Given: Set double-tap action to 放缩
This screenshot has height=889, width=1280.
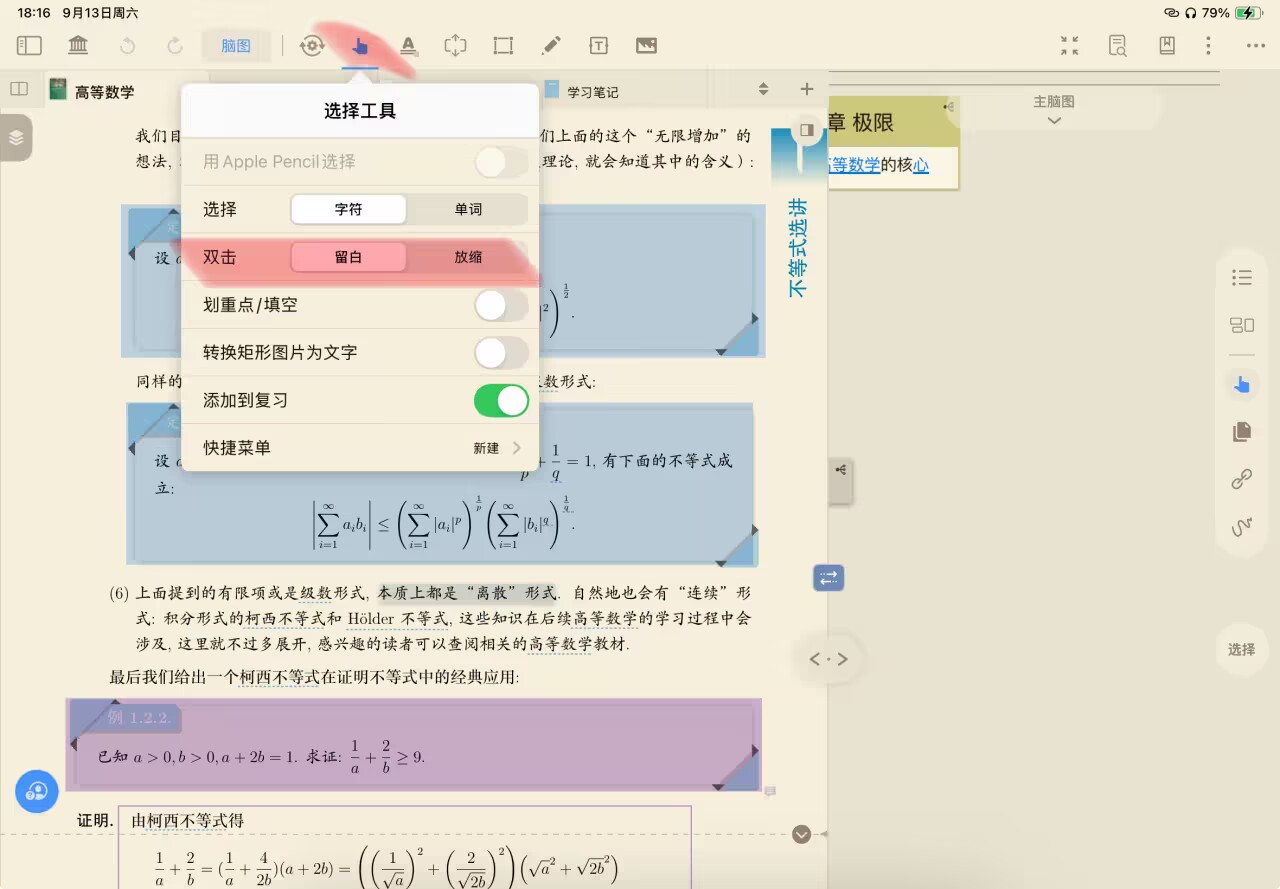Looking at the screenshot, I should (467, 257).
